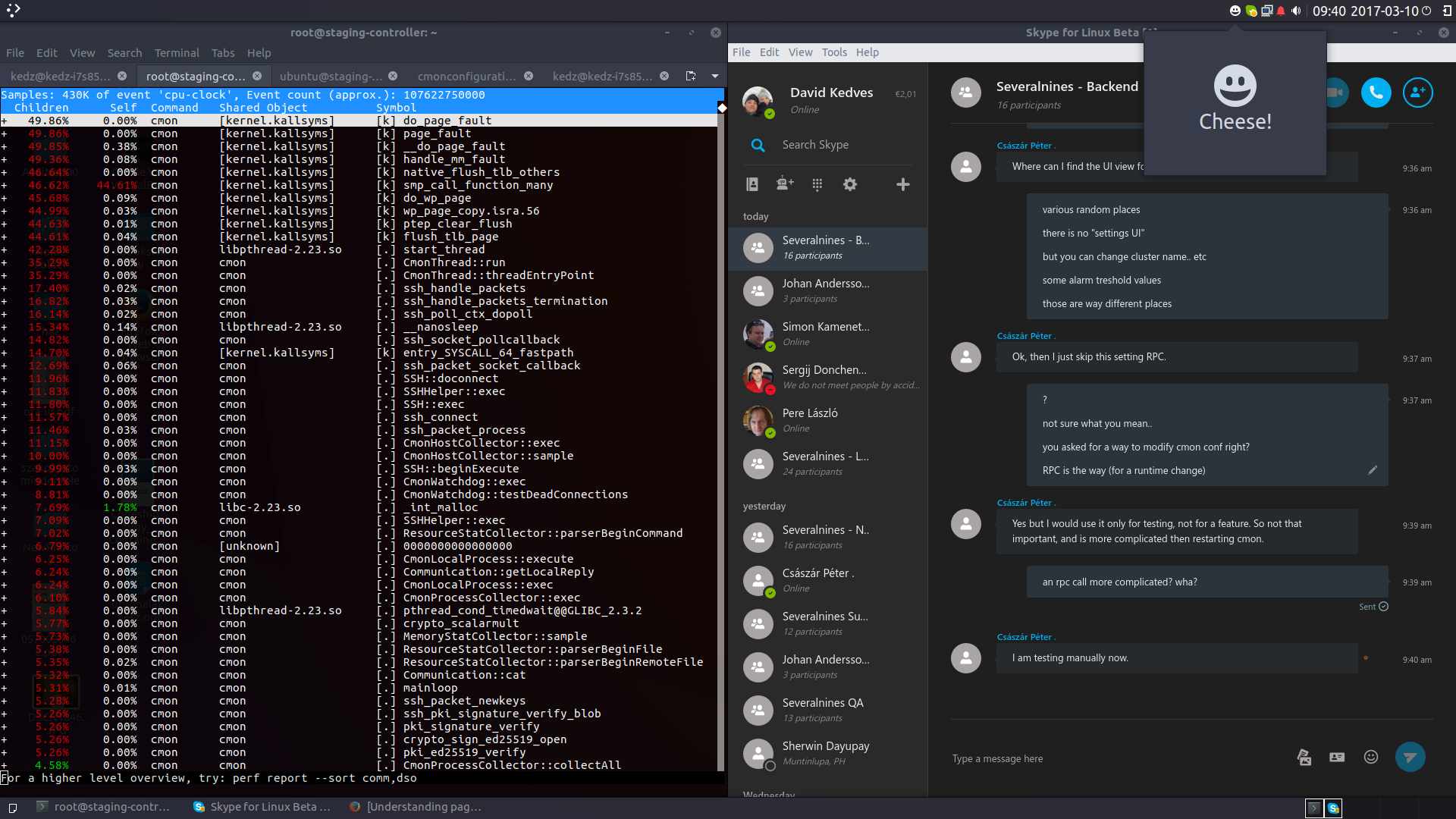Expand the do_page_fault perf entry

click(5, 121)
